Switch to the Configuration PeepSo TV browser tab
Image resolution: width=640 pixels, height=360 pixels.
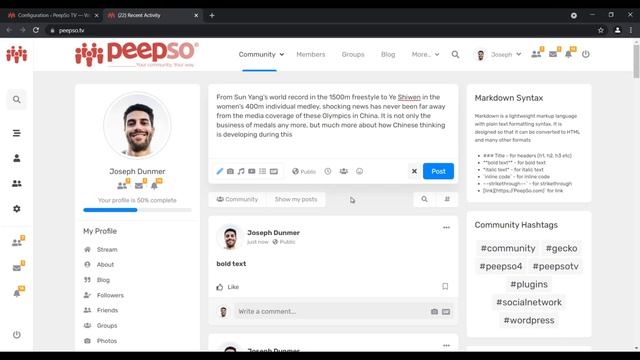click(53, 16)
